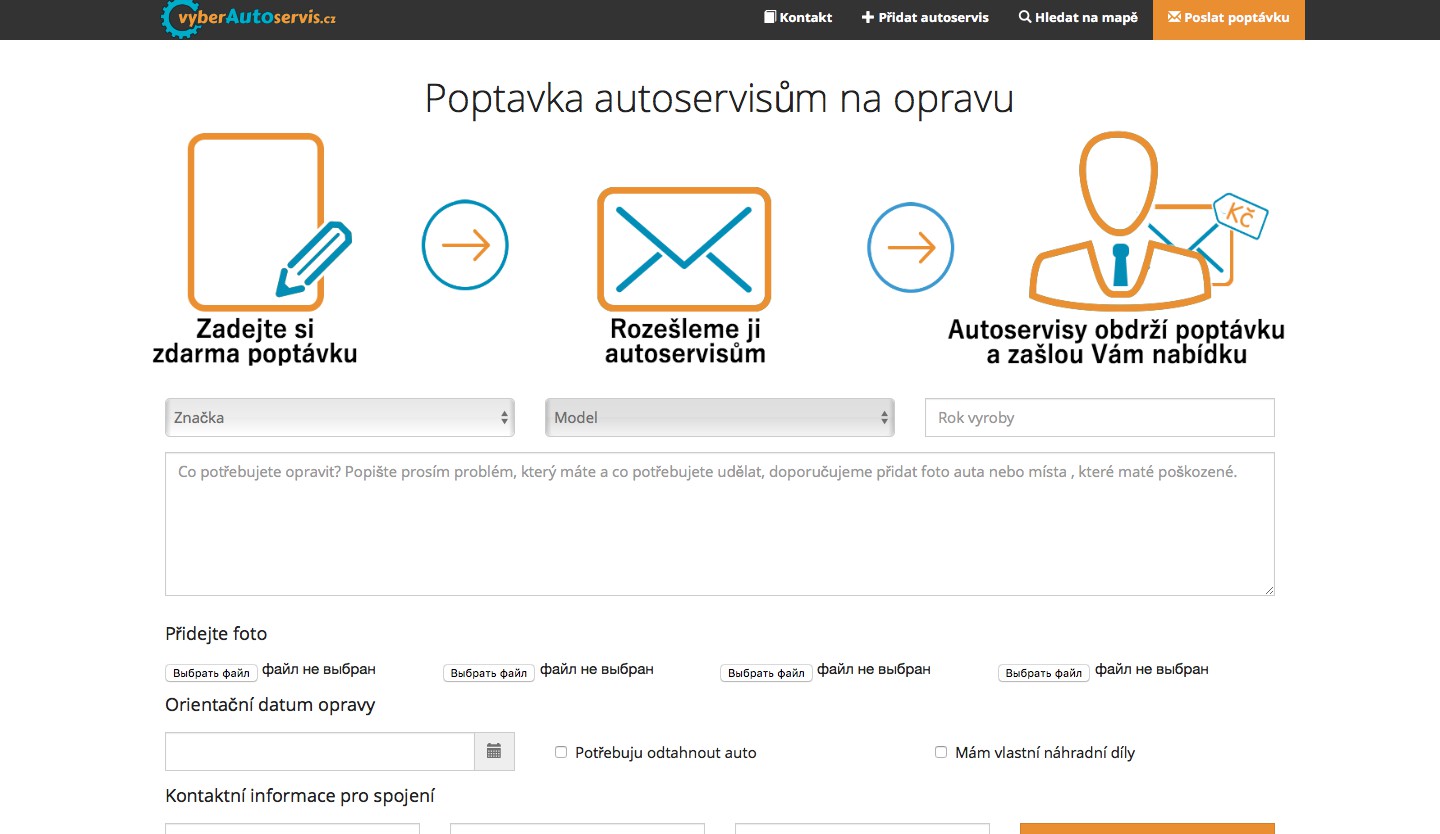Open the Model dropdown
The image size is (1440, 834).
(720, 418)
